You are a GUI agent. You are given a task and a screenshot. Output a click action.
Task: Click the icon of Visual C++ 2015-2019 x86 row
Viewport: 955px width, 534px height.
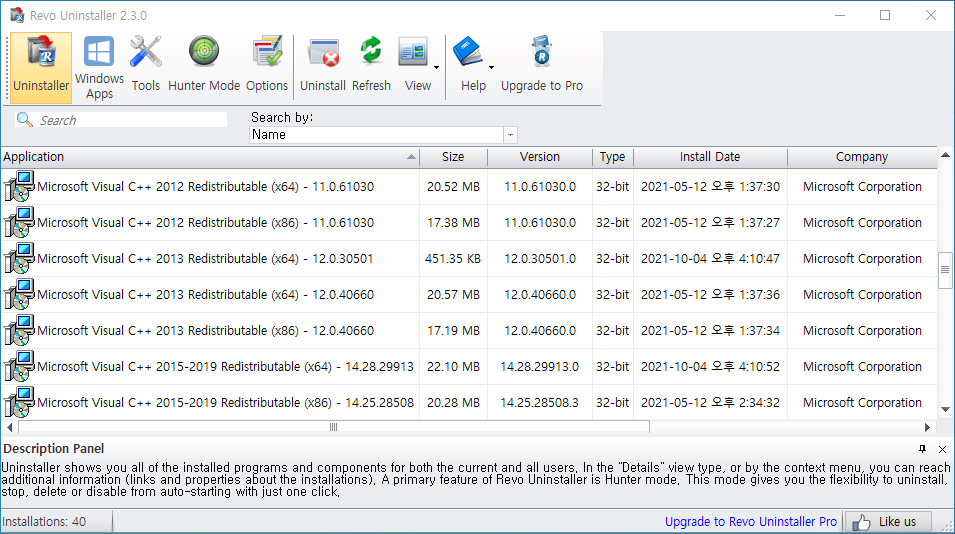[x=19, y=402]
